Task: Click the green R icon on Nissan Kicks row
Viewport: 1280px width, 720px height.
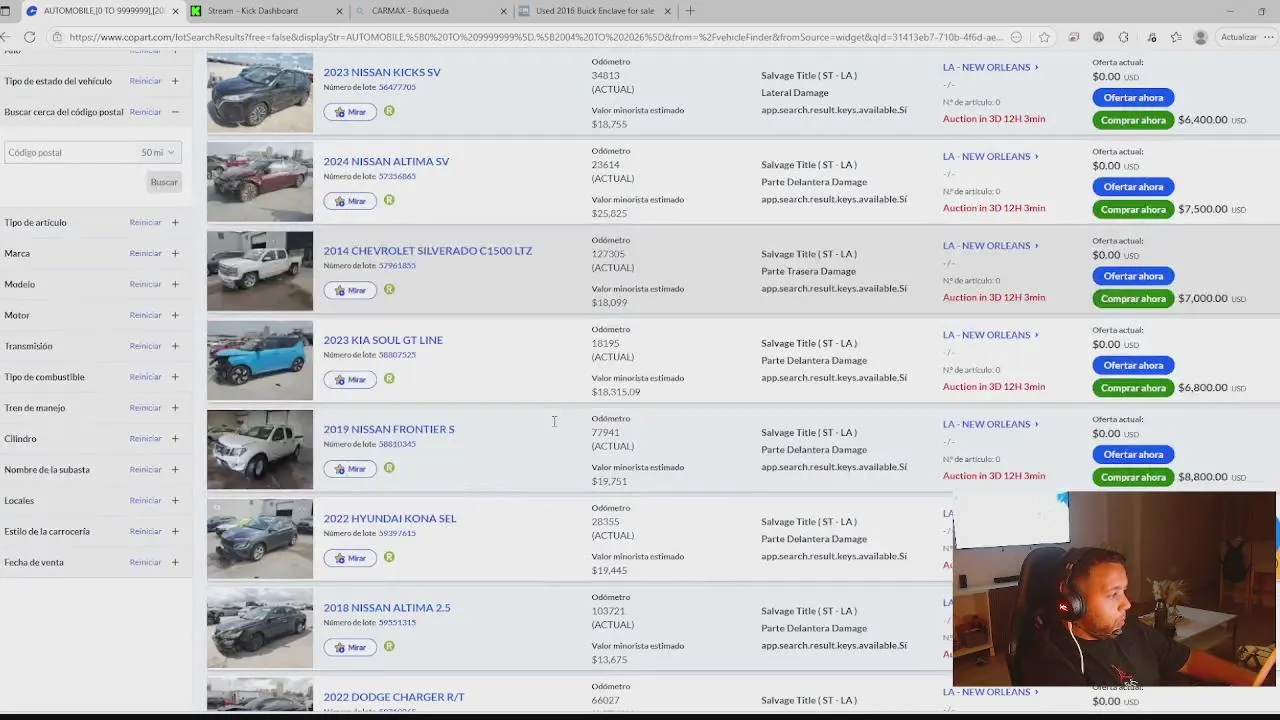Action: point(389,111)
